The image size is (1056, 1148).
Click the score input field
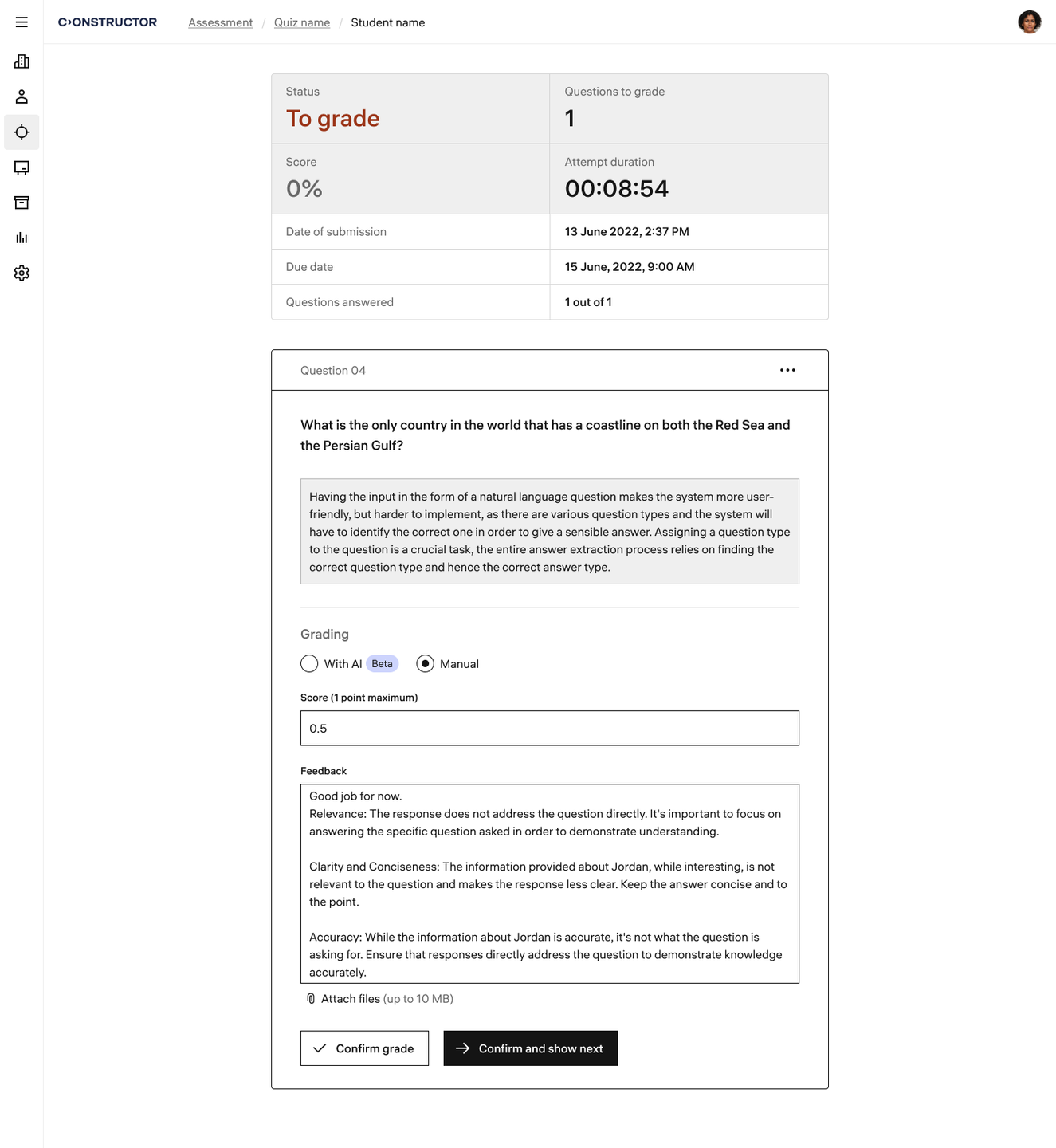point(549,728)
